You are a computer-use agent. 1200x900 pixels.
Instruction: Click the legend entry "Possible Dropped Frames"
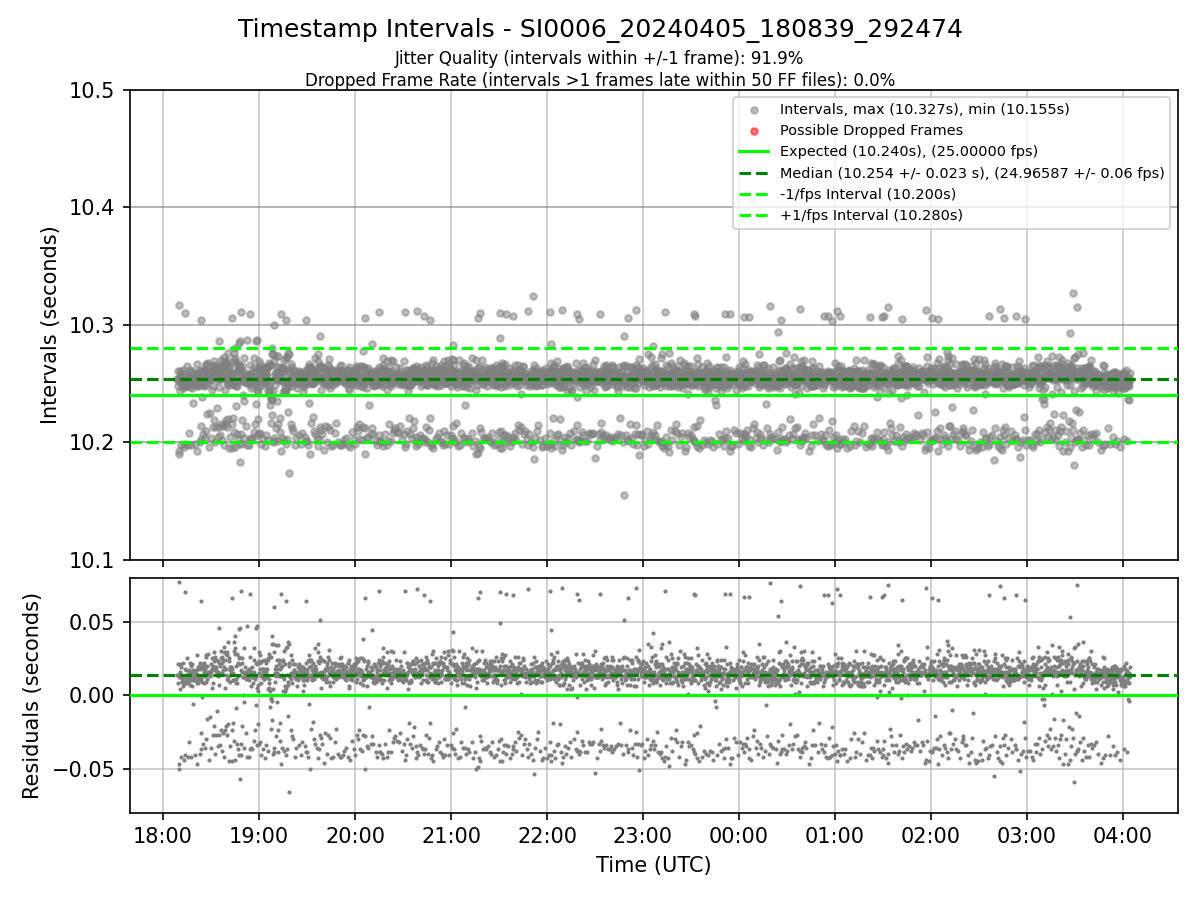(x=871, y=130)
